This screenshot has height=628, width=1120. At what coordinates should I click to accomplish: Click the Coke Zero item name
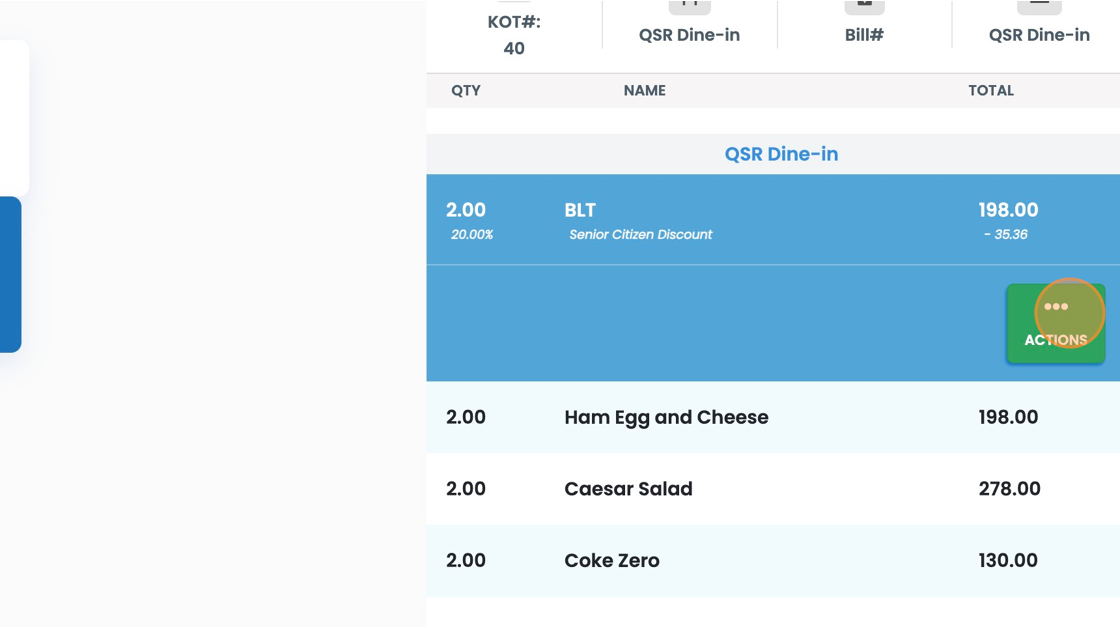pos(611,560)
